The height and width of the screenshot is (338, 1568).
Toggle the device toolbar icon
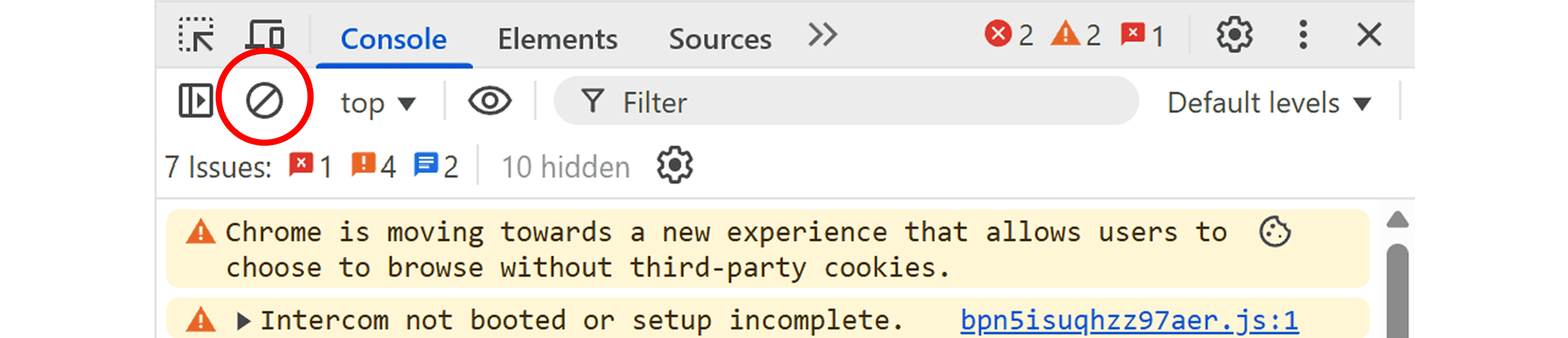pyautogui.click(x=265, y=36)
